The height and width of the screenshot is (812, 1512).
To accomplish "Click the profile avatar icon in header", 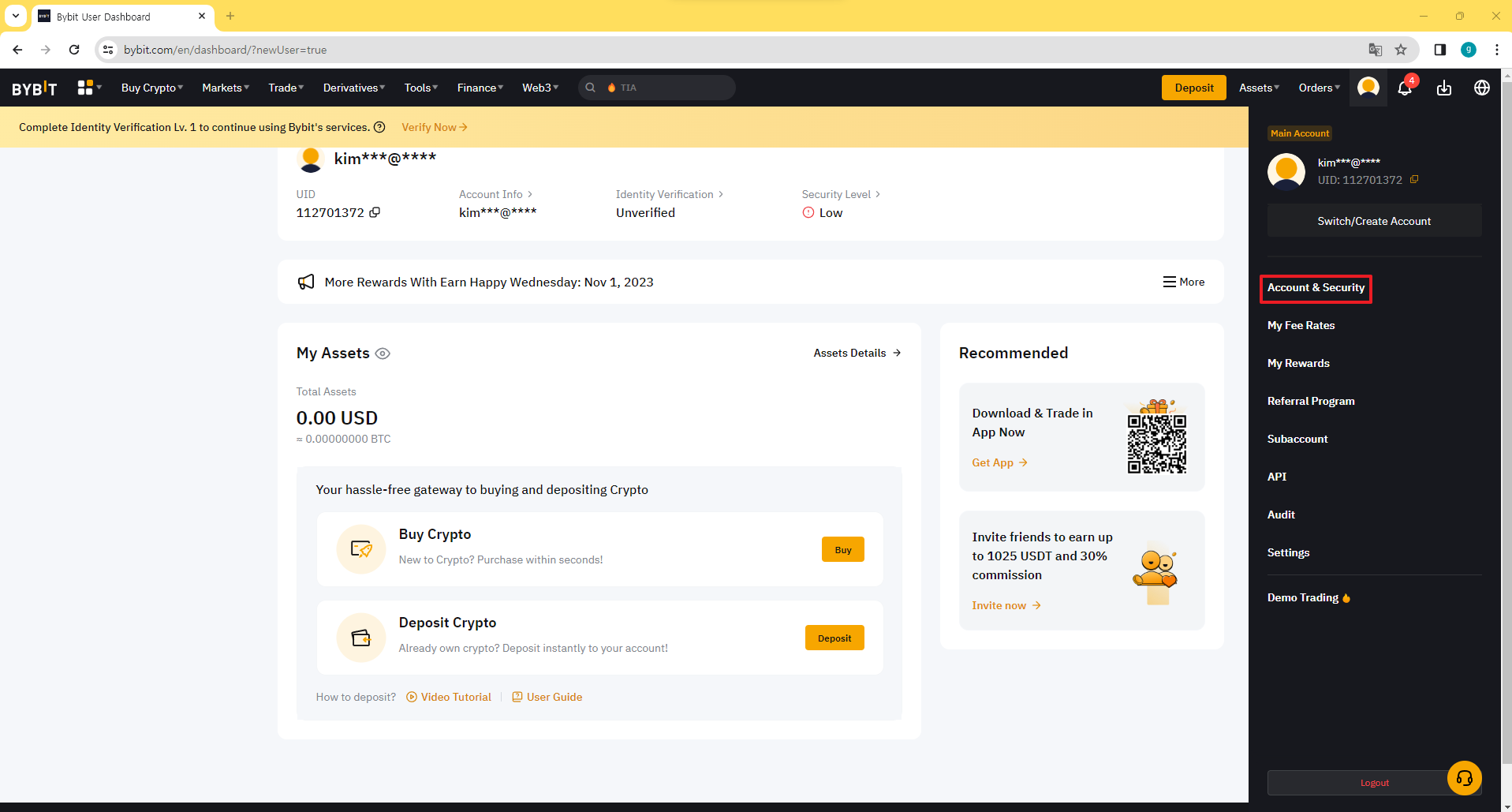I will [1368, 88].
